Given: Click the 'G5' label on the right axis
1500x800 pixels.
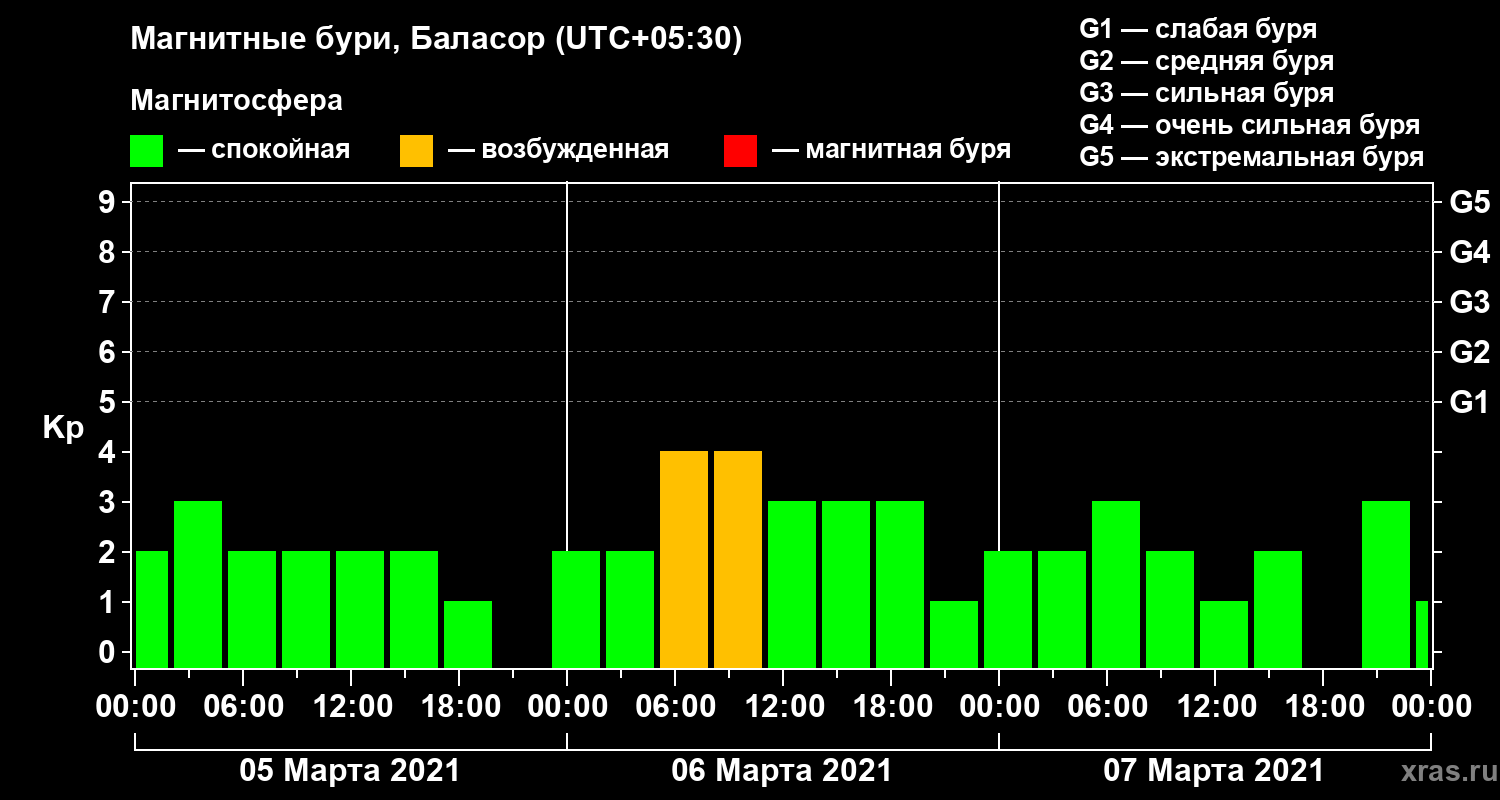Looking at the screenshot, I should (x=1469, y=203).
